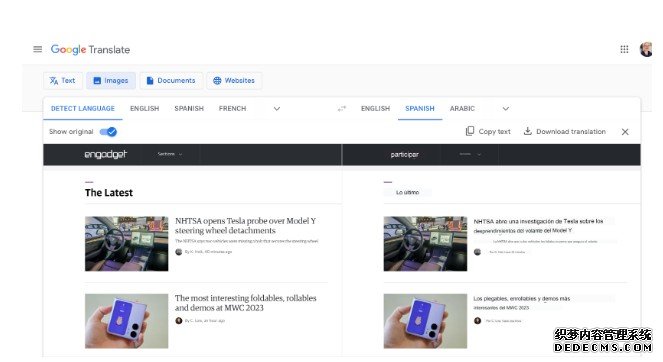The height and width of the screenshot is (362, 663).
Task: Click author avatar under translated Tesla article
Action: coord(477,252)
